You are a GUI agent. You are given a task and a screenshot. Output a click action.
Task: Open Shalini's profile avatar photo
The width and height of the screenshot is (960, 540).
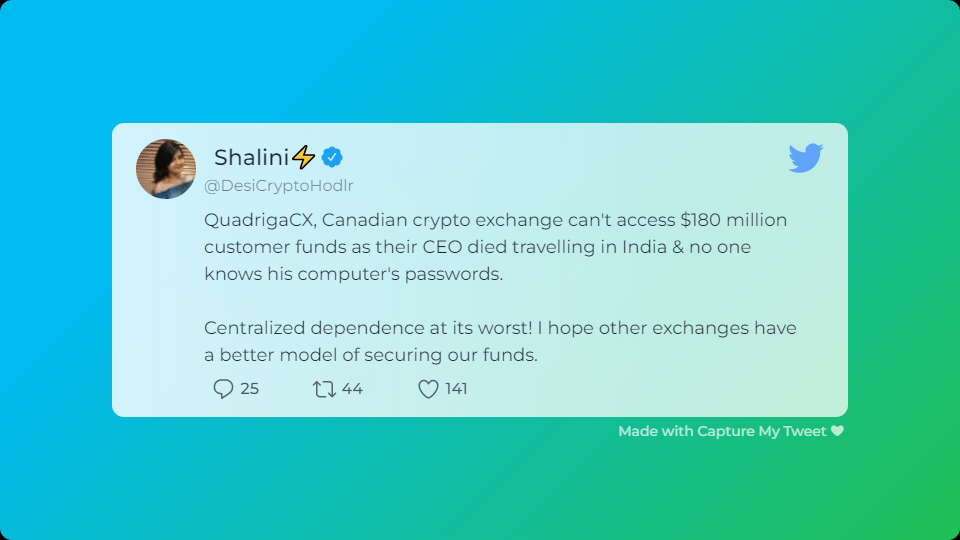pyautogui.click(x=166, y=169)
